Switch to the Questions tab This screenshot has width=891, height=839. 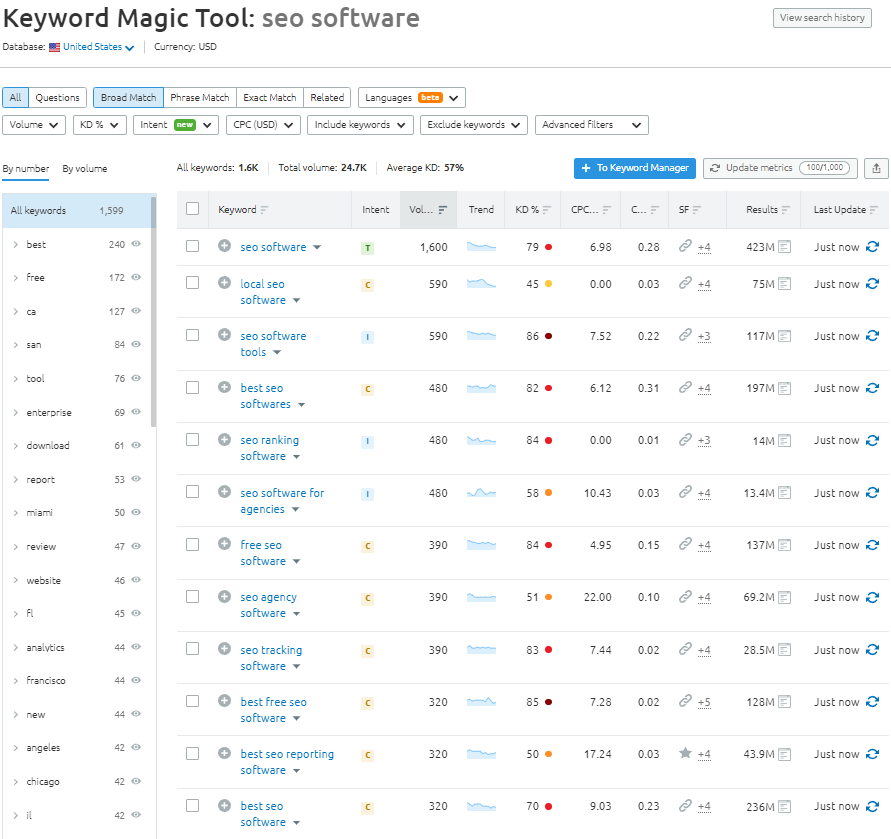tap(57, 98)
